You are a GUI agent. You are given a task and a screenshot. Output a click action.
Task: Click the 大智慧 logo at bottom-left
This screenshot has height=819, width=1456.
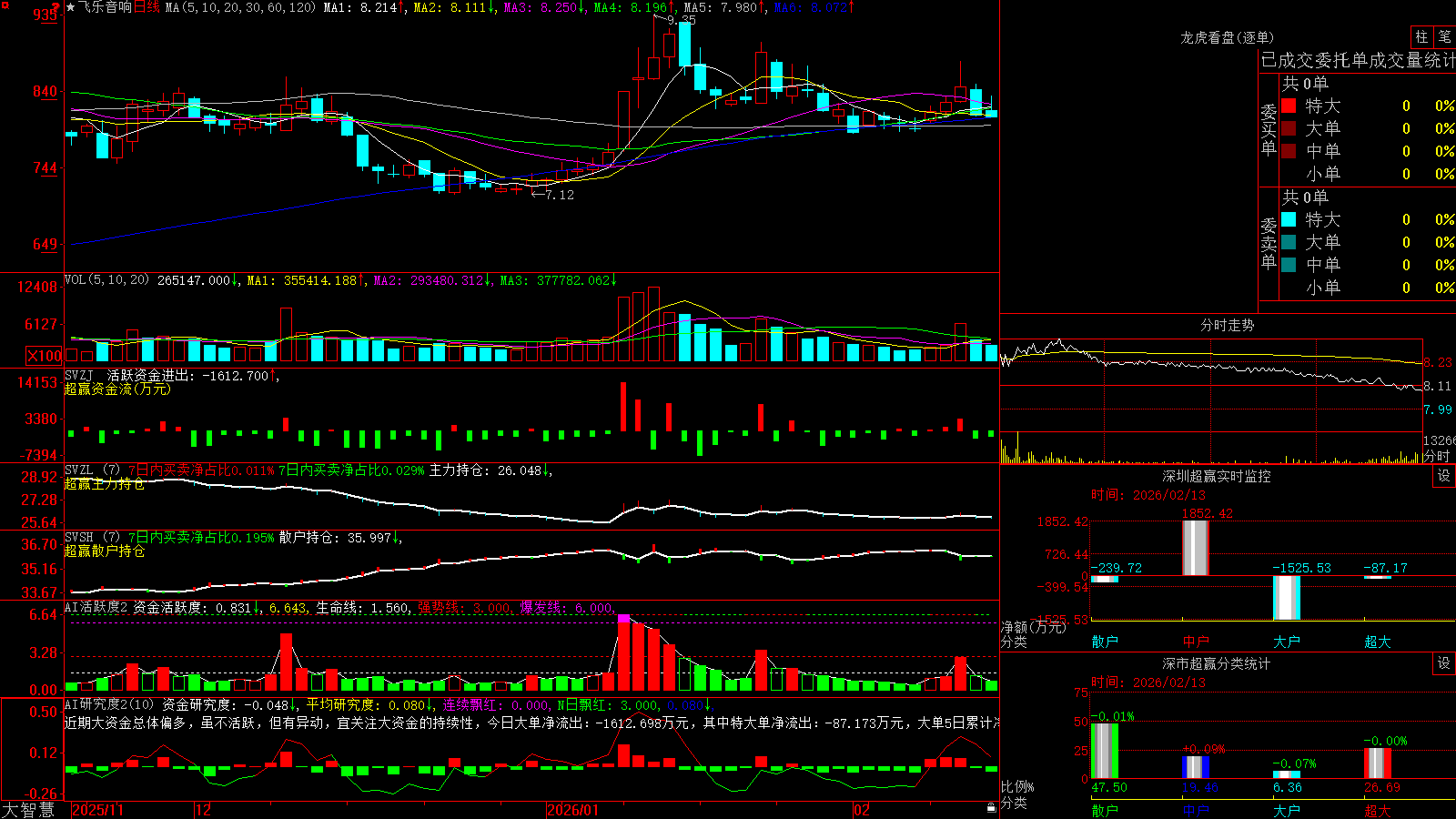[28, 810]
